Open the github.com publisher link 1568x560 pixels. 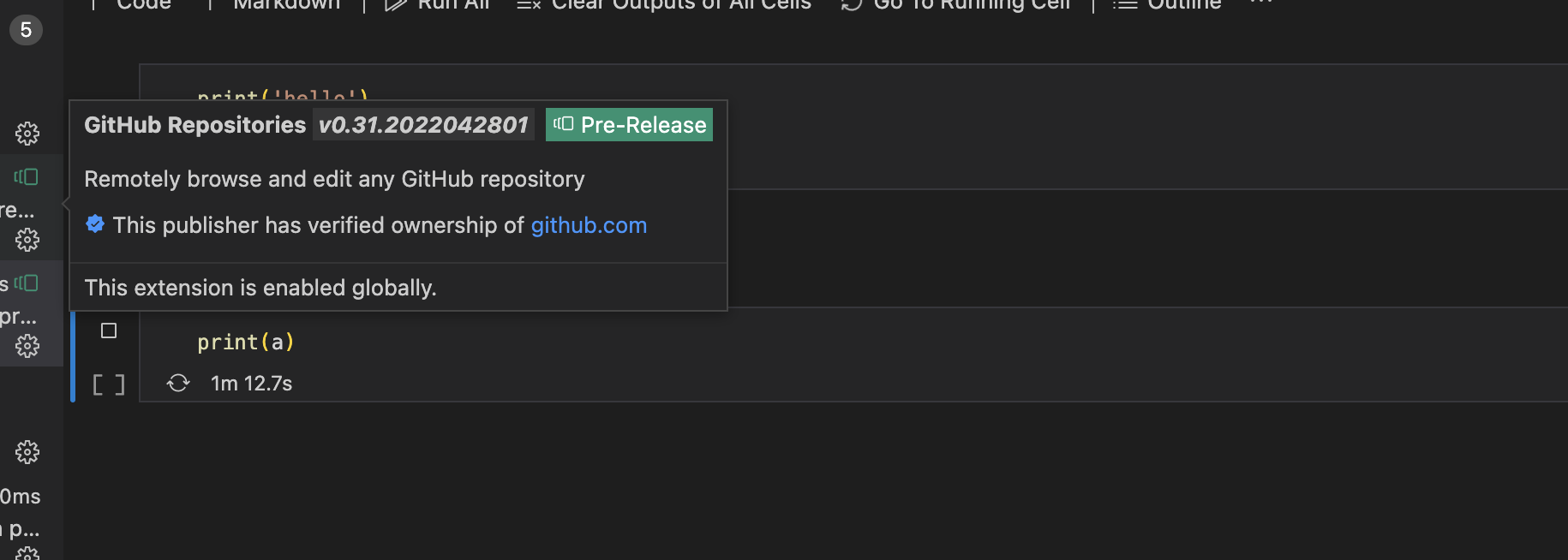[x=589, y=224]
